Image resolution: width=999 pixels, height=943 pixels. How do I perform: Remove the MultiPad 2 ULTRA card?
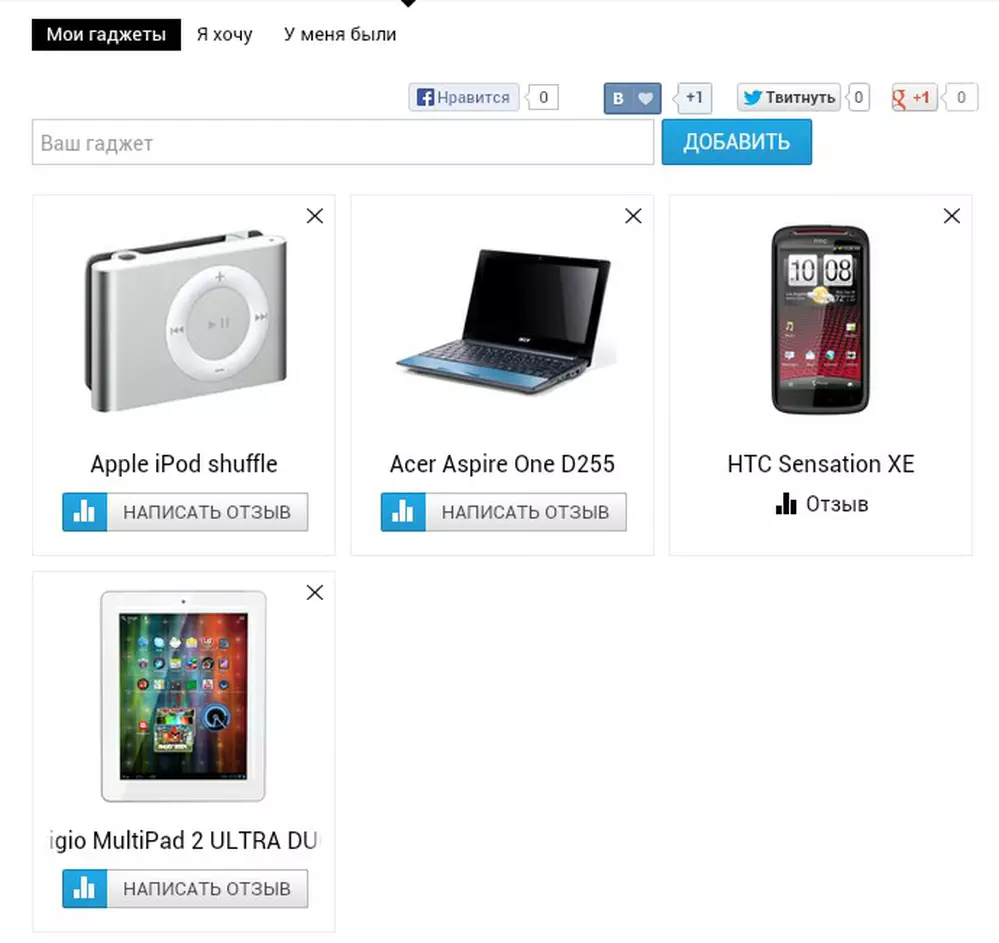315,593
